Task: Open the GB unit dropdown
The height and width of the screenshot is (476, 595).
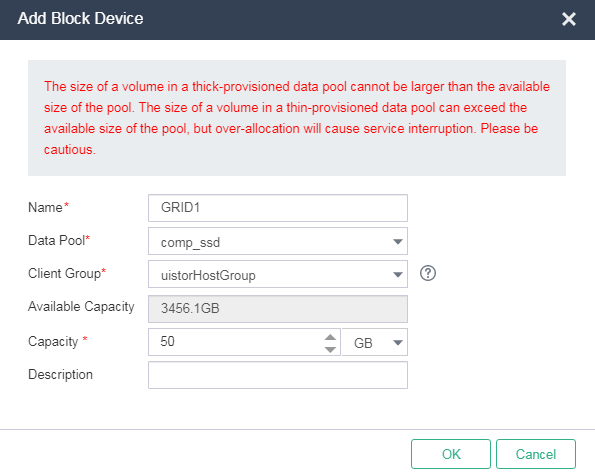Action: click(375, 342)
